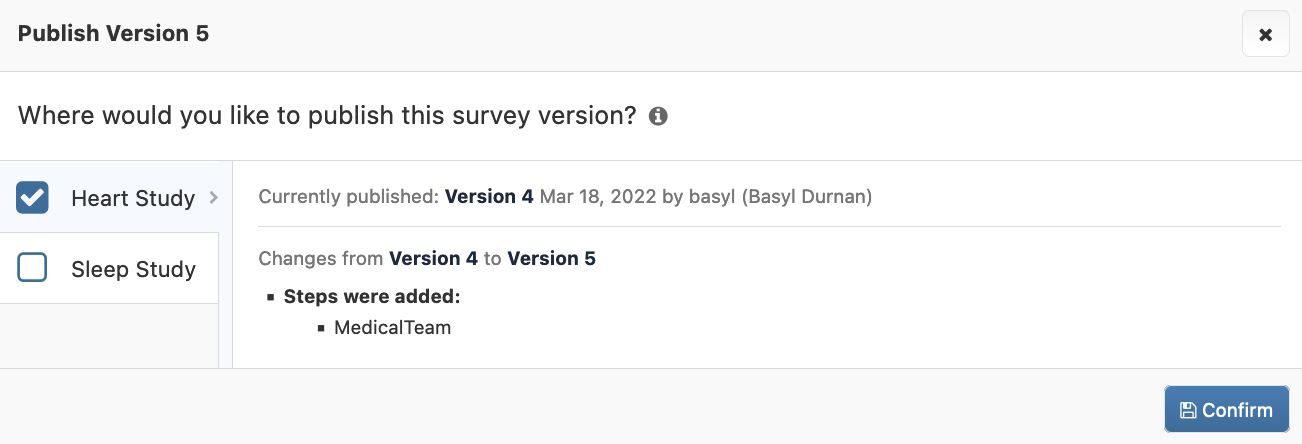Click the Publish Version 5 title

click(x=113, y=33)
